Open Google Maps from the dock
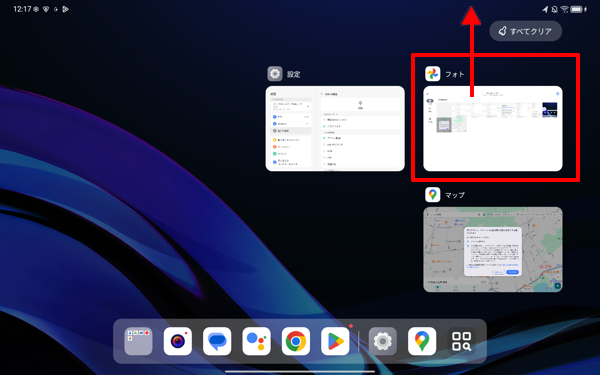Screen dimensions: 600x375 422,341
